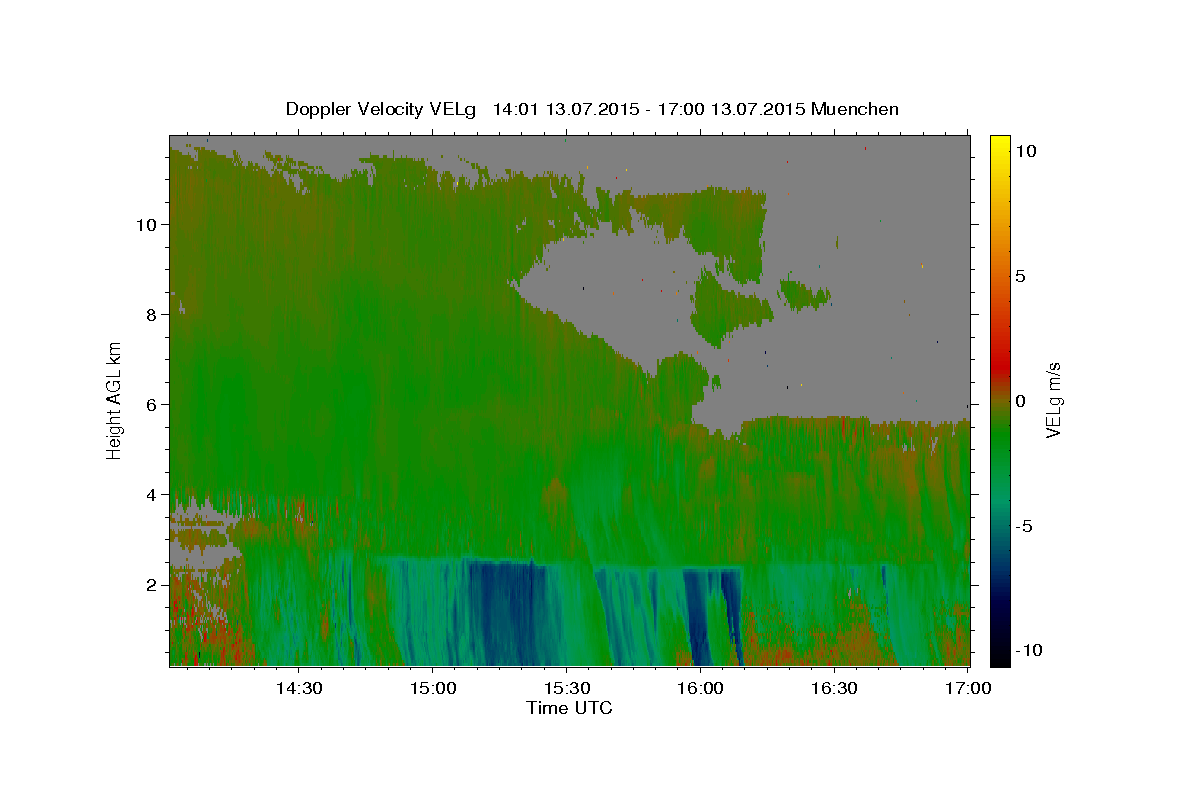The height and width of the screenshot is (800, 1200).
Task: Click the height axis label '6'
Action: pos(150,404)
